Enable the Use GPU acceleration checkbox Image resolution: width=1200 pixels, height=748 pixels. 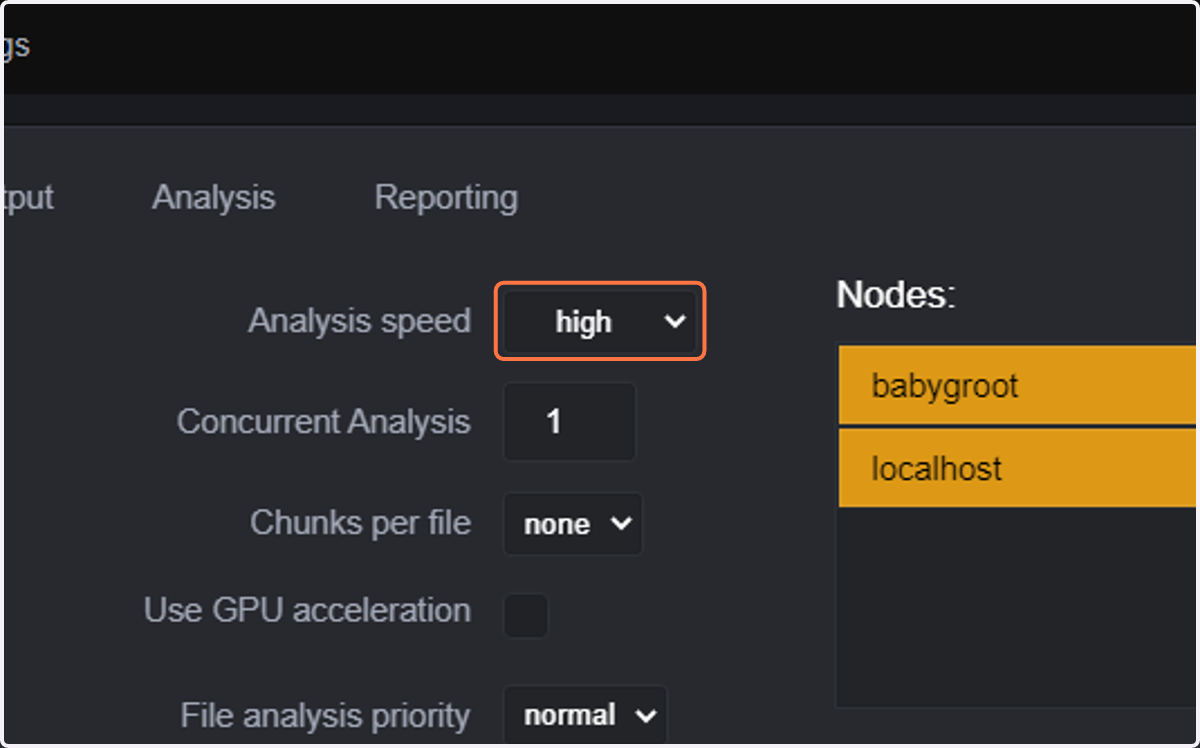tap(525, 615)
